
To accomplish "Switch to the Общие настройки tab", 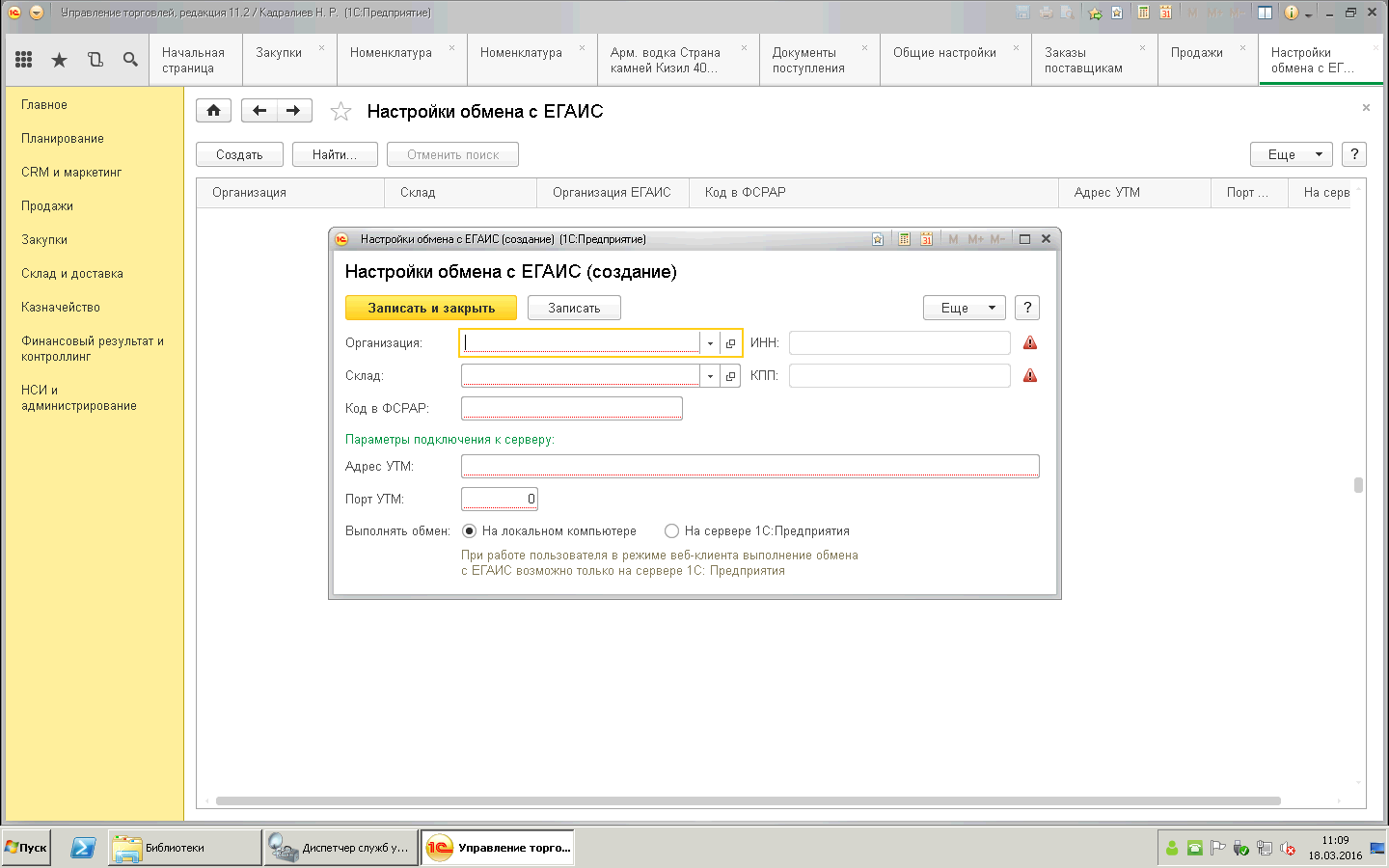I will tap(944, 53).
